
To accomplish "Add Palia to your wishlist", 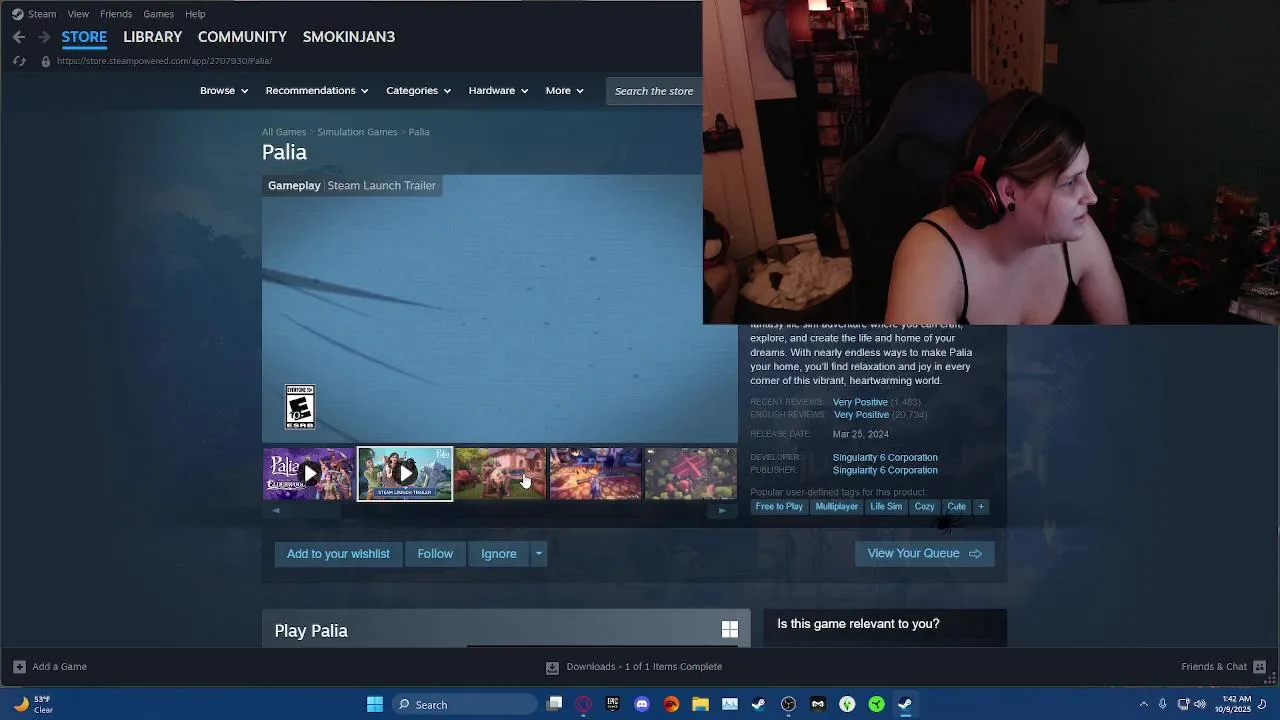I will 338,554.
